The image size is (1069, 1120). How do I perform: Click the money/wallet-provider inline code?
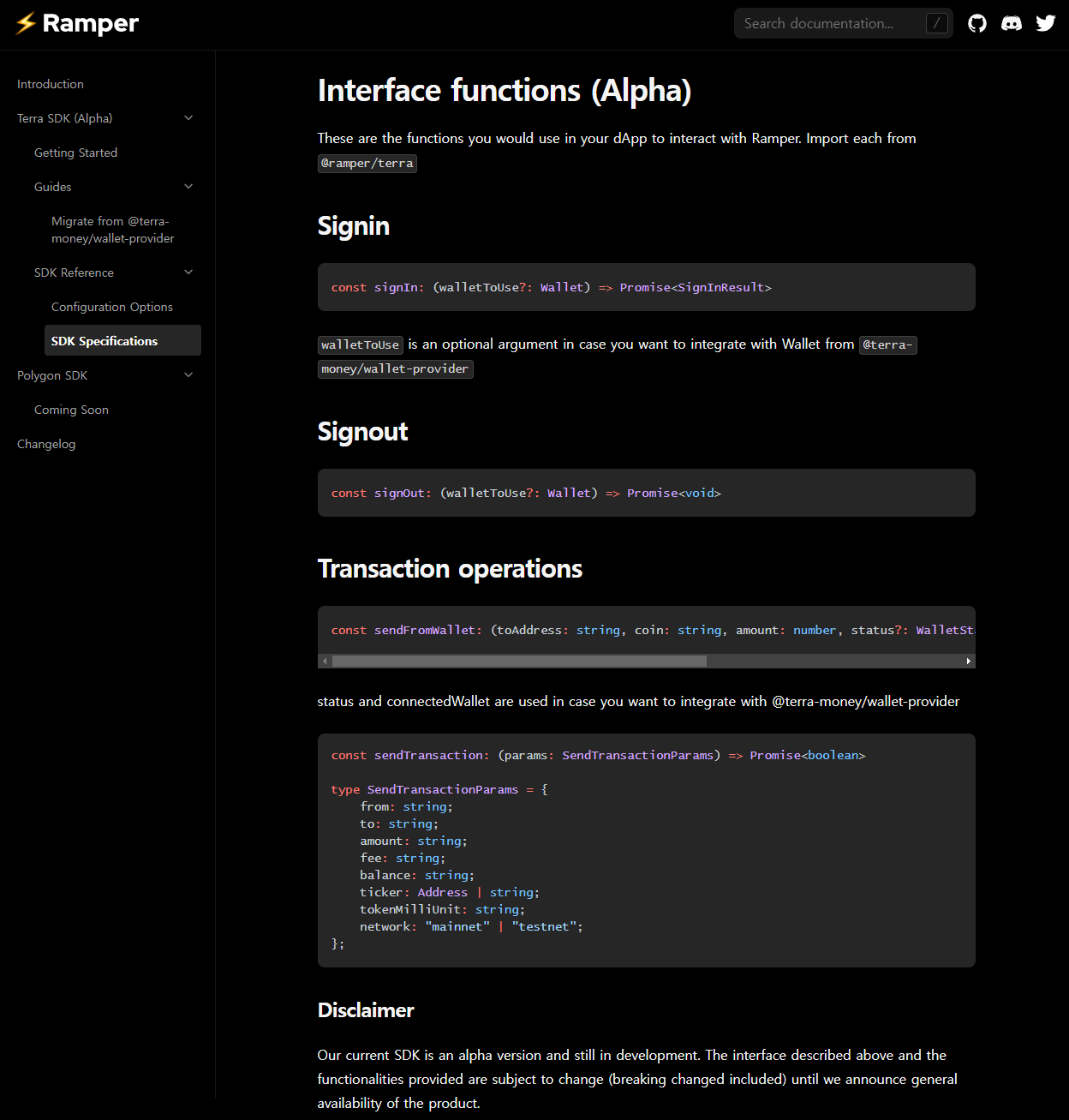(x=396, y=368)
